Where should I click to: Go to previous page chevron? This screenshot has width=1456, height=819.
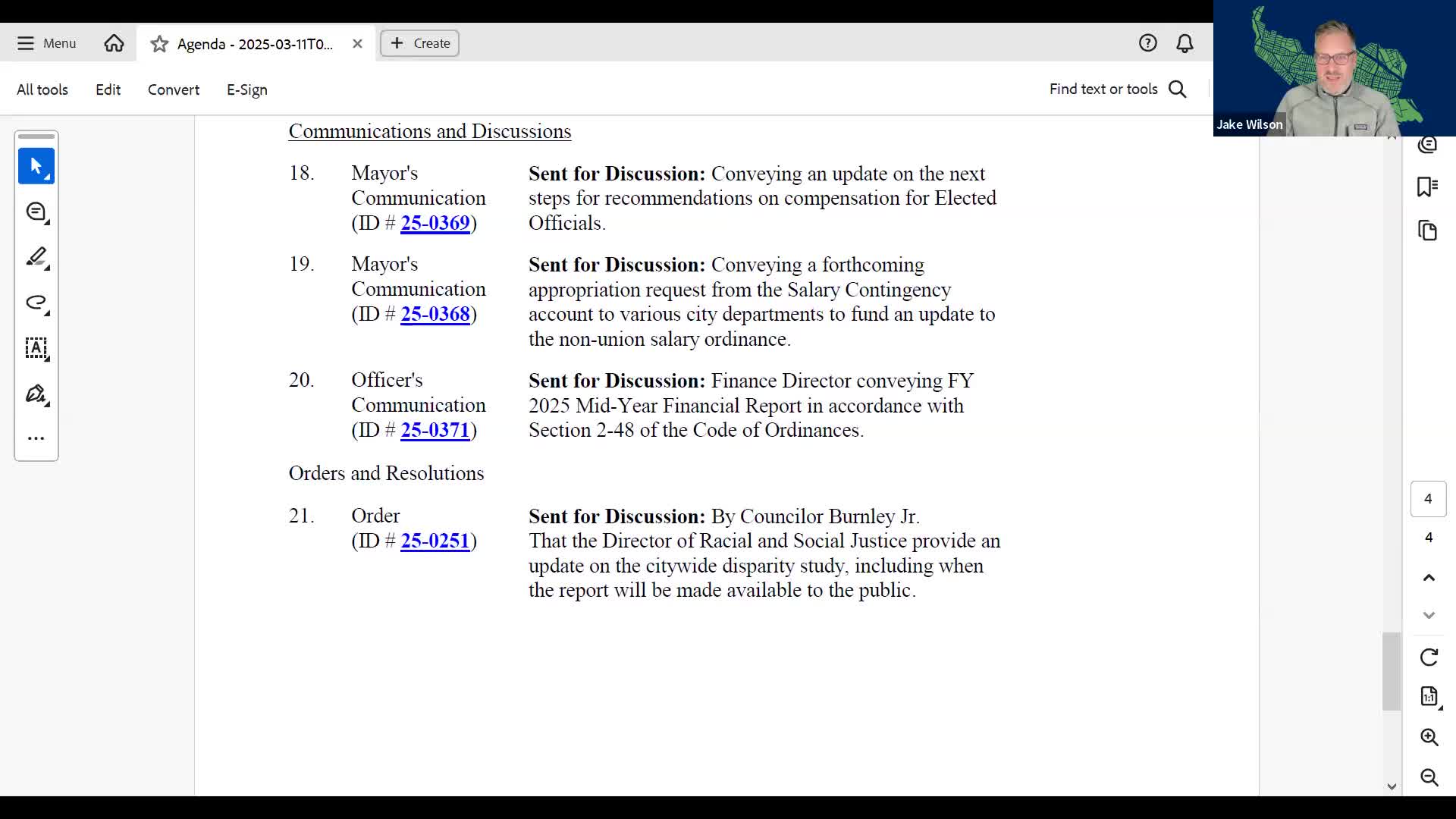pyautogui.click(x=1429, y=578)
